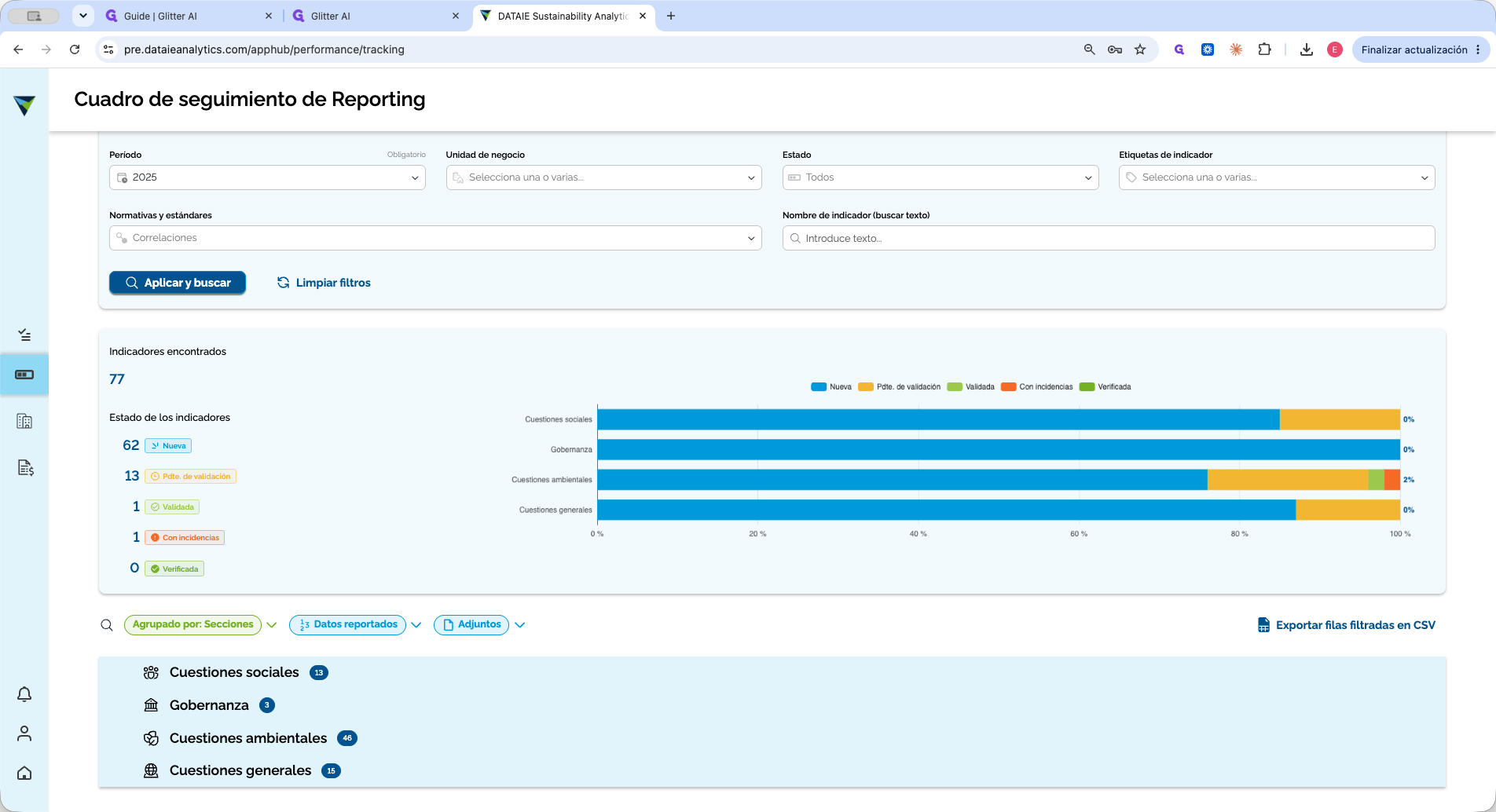Screen dimensions: 1496x812
Task: Open the checklist tasks icon in sidebar
Action: (24, 335)
